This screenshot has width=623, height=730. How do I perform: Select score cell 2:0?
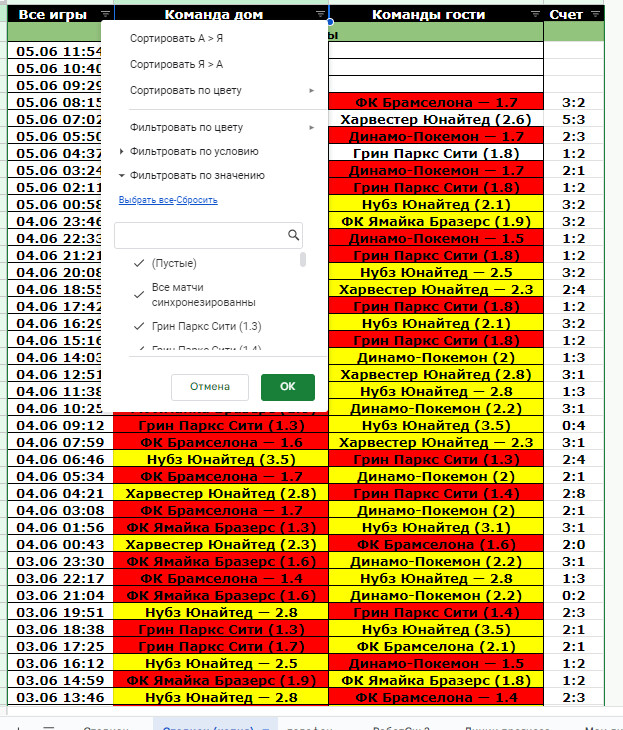574,544
